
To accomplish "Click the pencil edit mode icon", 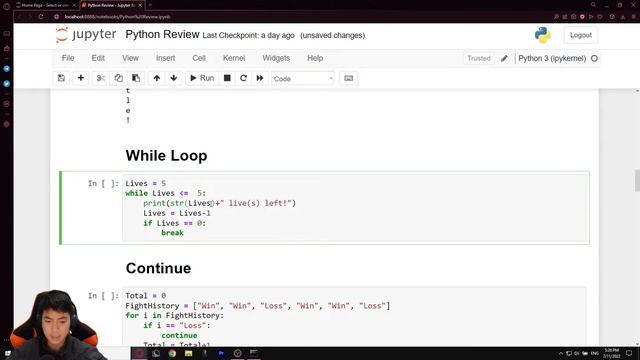I will pyautogui.click(x=504, y=58).
